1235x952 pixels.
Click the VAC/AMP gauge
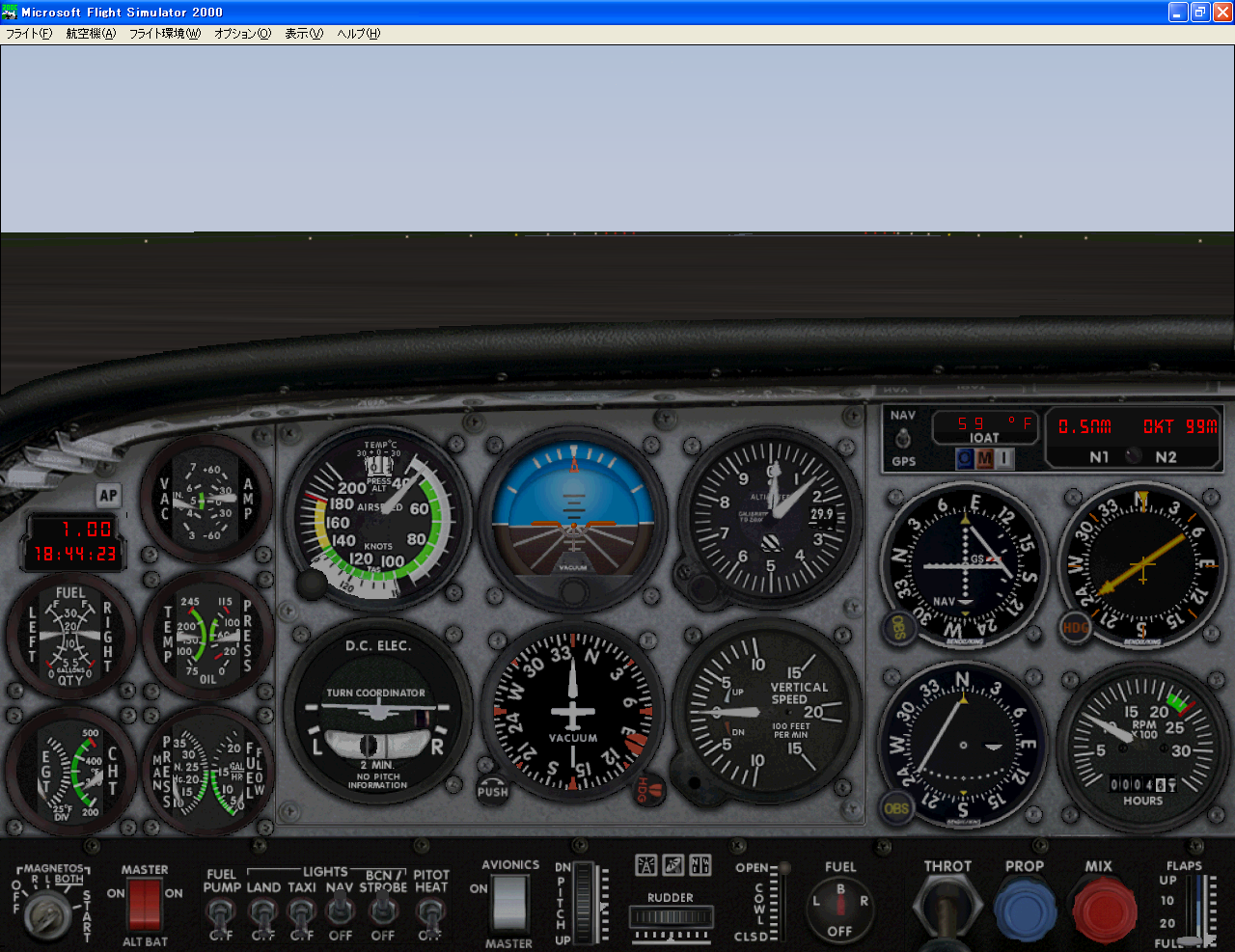pyautogui.click(x=206, y=499)
